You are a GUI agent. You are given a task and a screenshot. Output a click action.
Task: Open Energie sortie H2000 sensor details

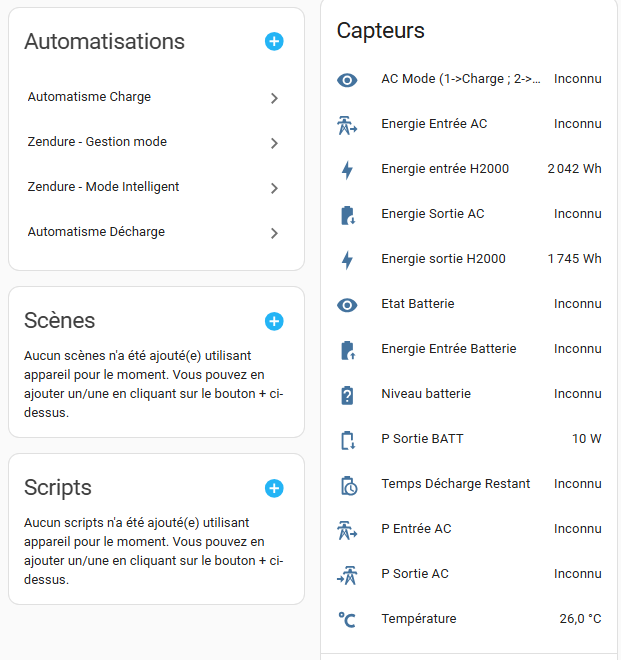click(443, 259)
